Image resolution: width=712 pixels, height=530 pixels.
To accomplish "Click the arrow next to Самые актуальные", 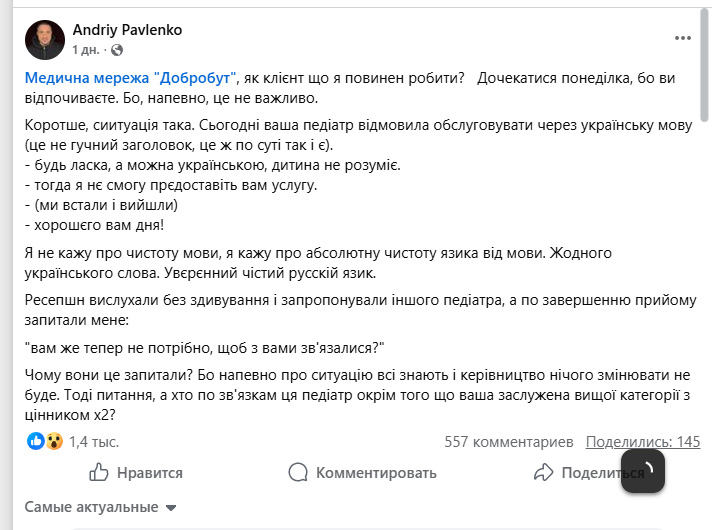I will click(170, 507).
